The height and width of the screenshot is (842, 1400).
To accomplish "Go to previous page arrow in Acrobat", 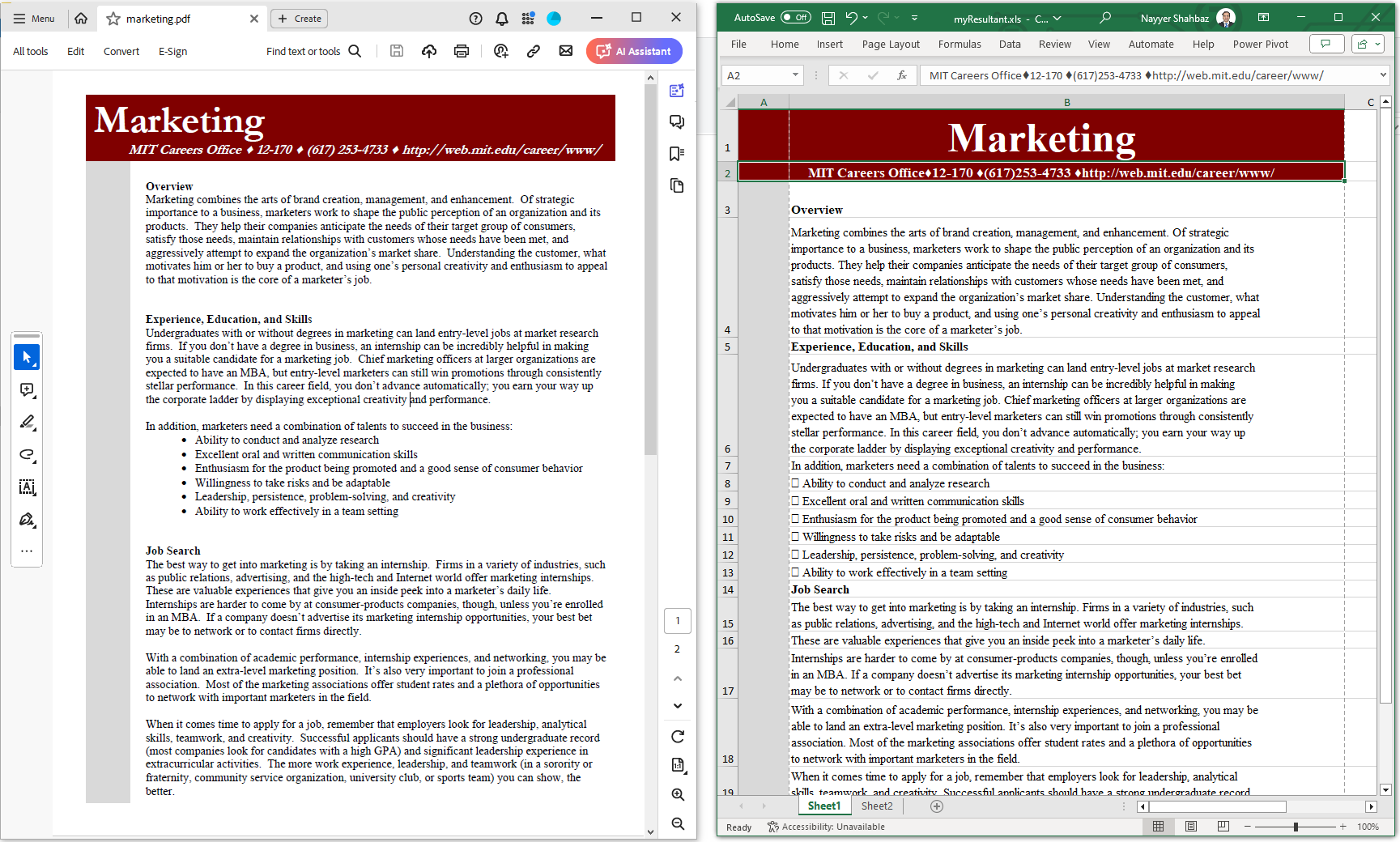I will 678,678.
